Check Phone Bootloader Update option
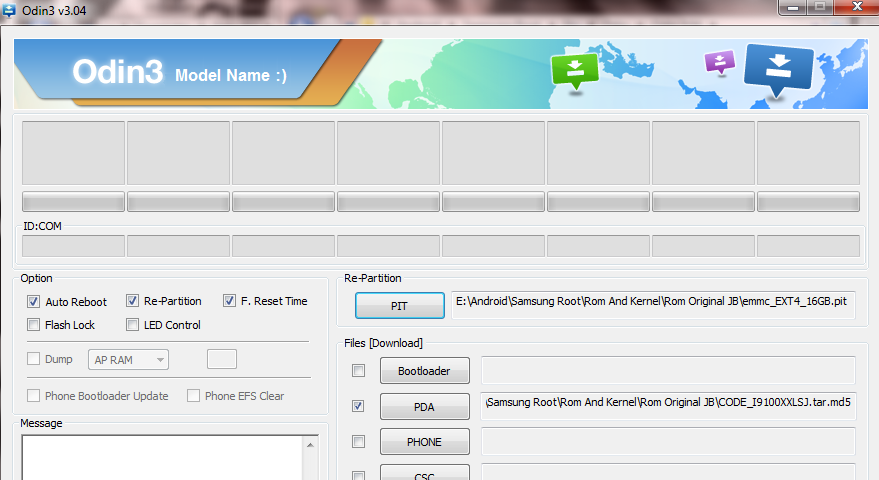Screen dimensions: 879x480 coord(34,396)
